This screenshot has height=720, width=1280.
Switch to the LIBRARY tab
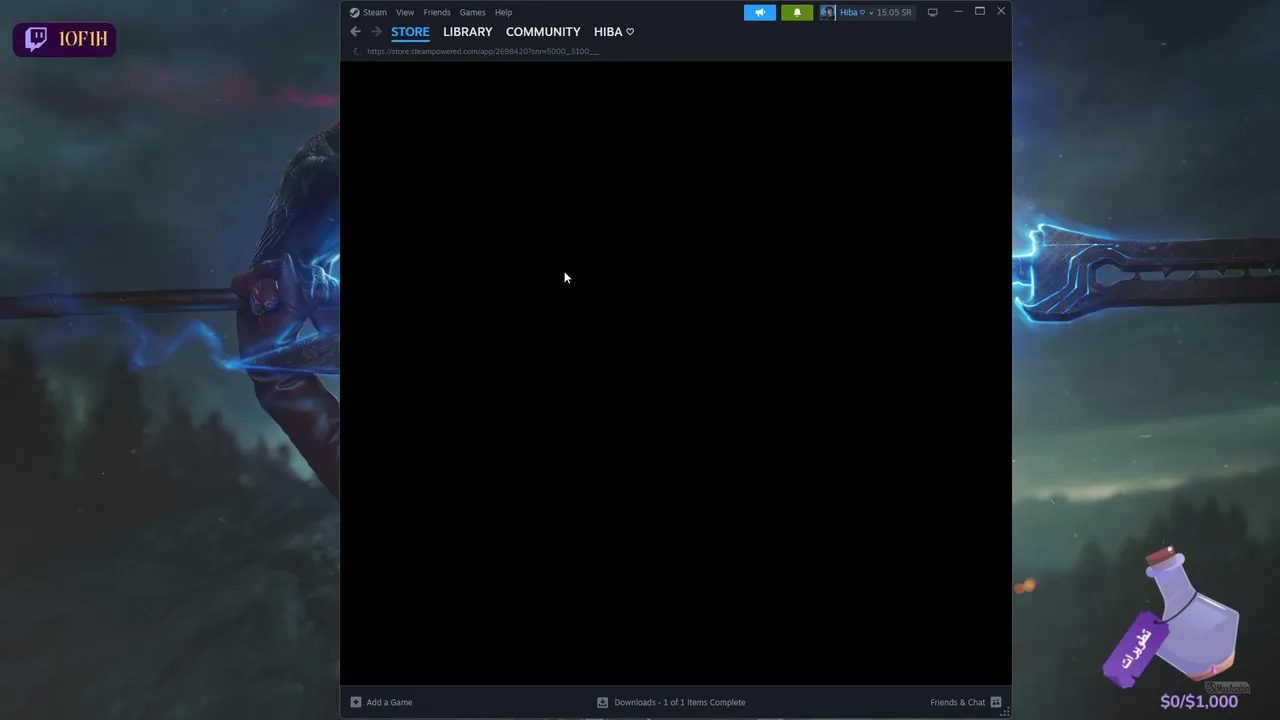[468, 32]
